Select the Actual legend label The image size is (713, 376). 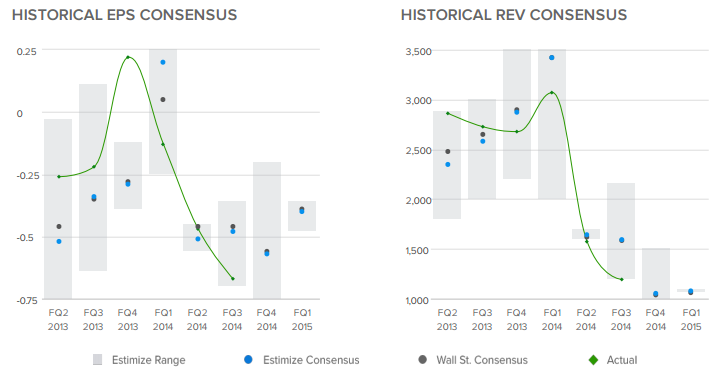coord(622,360)
